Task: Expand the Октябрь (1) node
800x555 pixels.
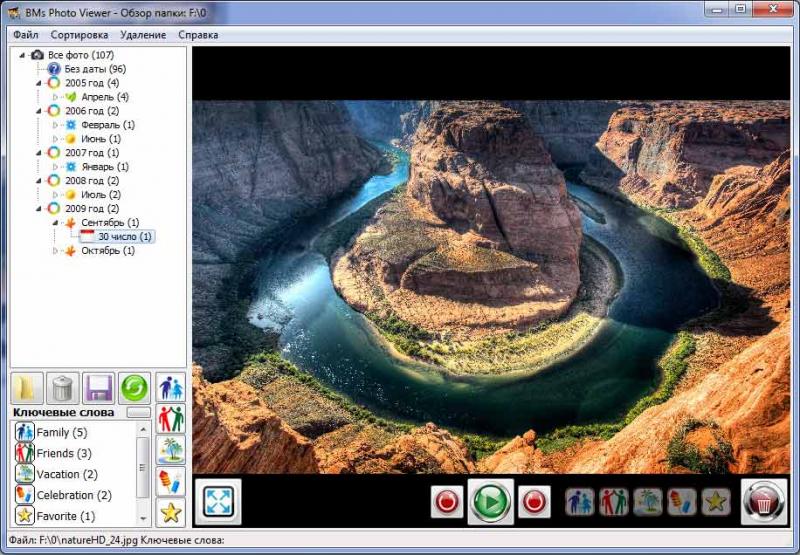Action: (55, 250)
